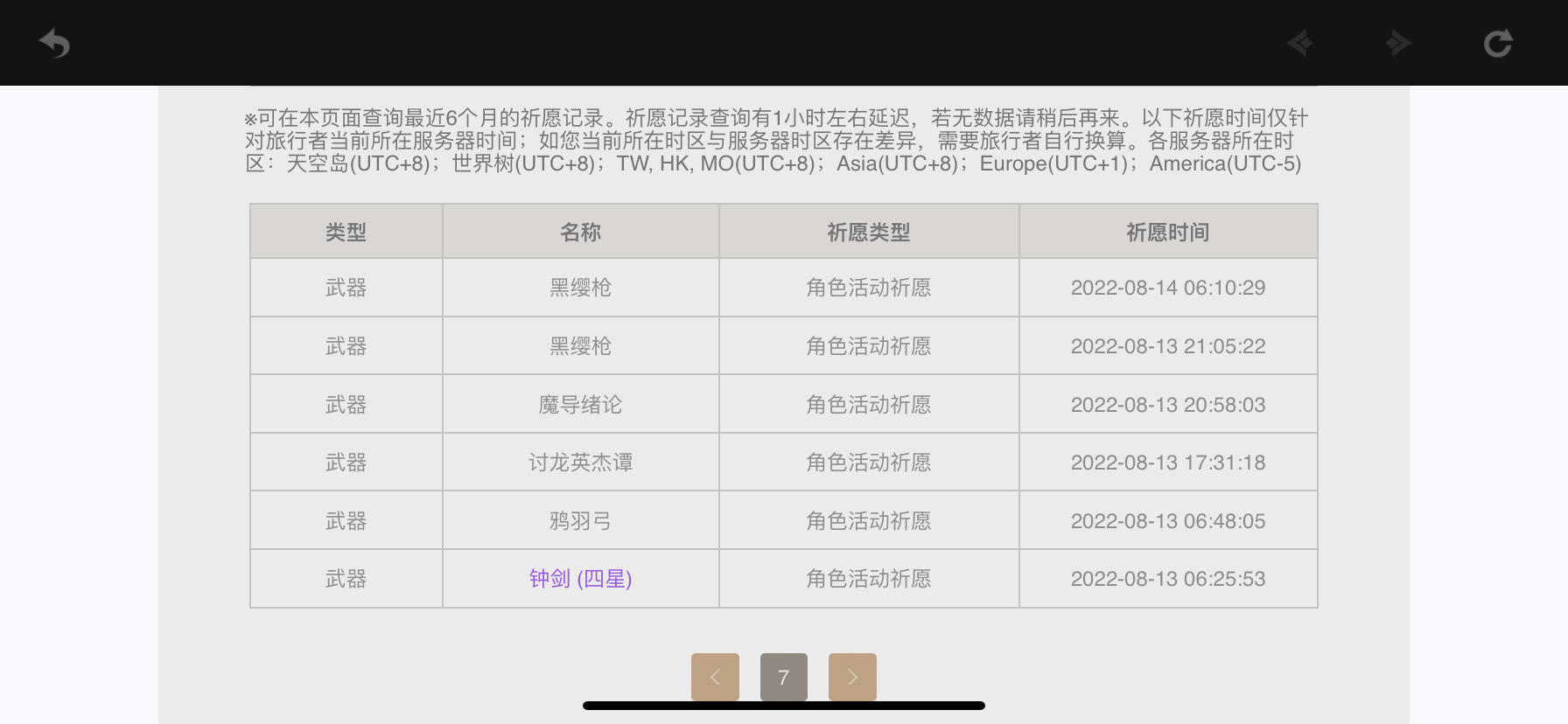Viewport: 1568px width, 724px height.
Task: Tap the back arrow icon in the top bar
Action: [x=54, y=43]
